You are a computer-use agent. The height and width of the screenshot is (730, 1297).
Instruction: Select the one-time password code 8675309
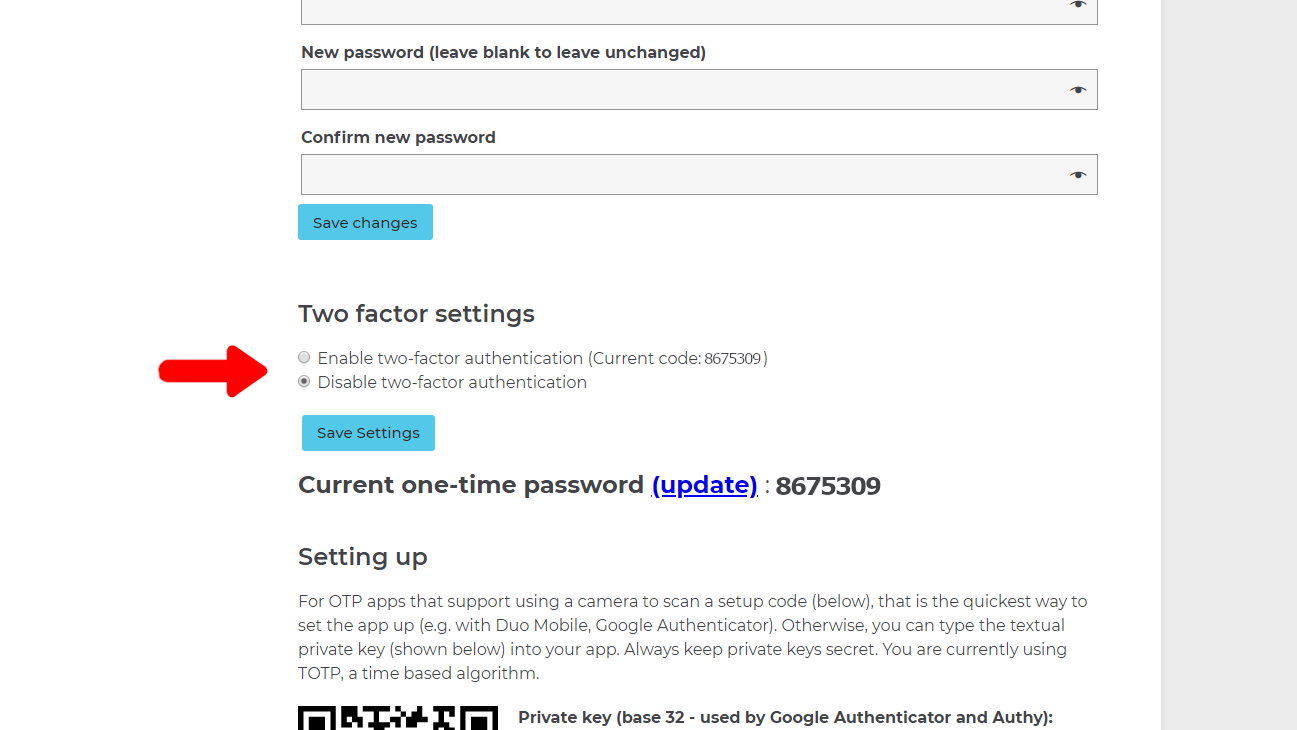[x=828, y=485]
